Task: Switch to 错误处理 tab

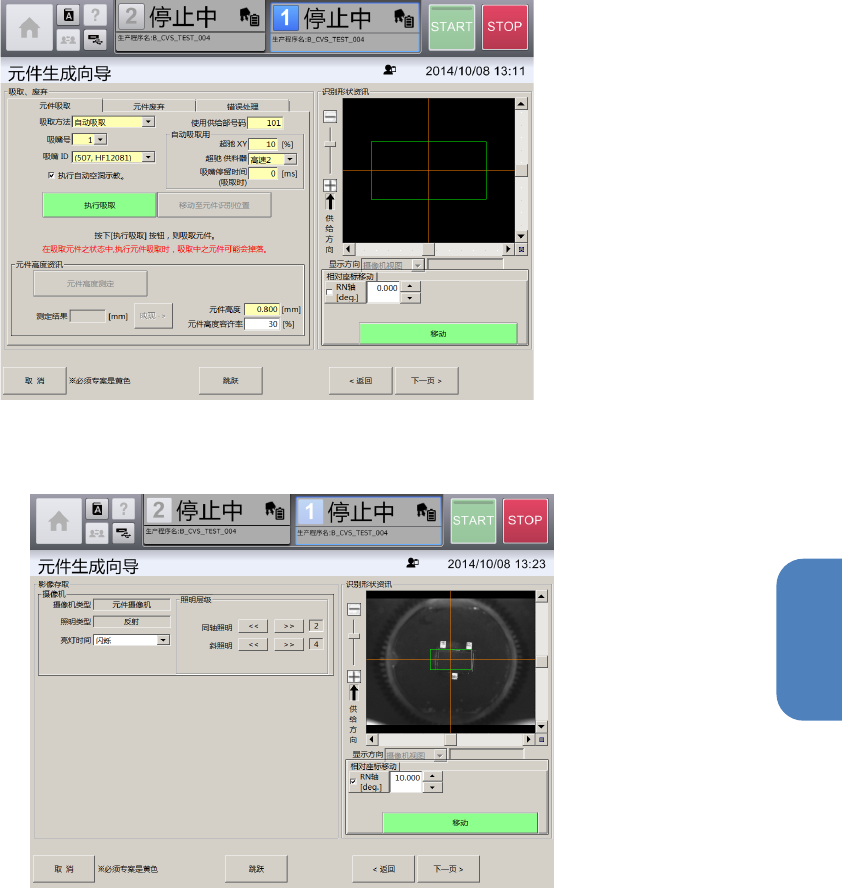Action: point(242,106)
